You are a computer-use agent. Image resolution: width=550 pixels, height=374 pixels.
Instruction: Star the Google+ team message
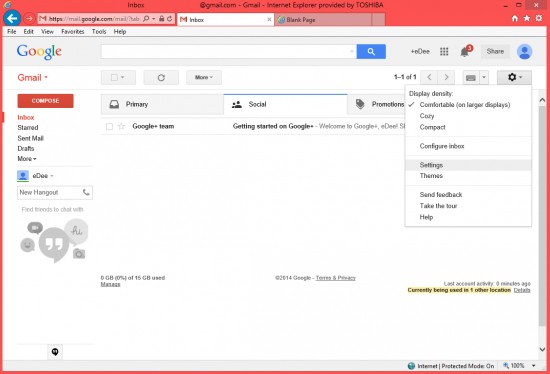pos(121,126)
